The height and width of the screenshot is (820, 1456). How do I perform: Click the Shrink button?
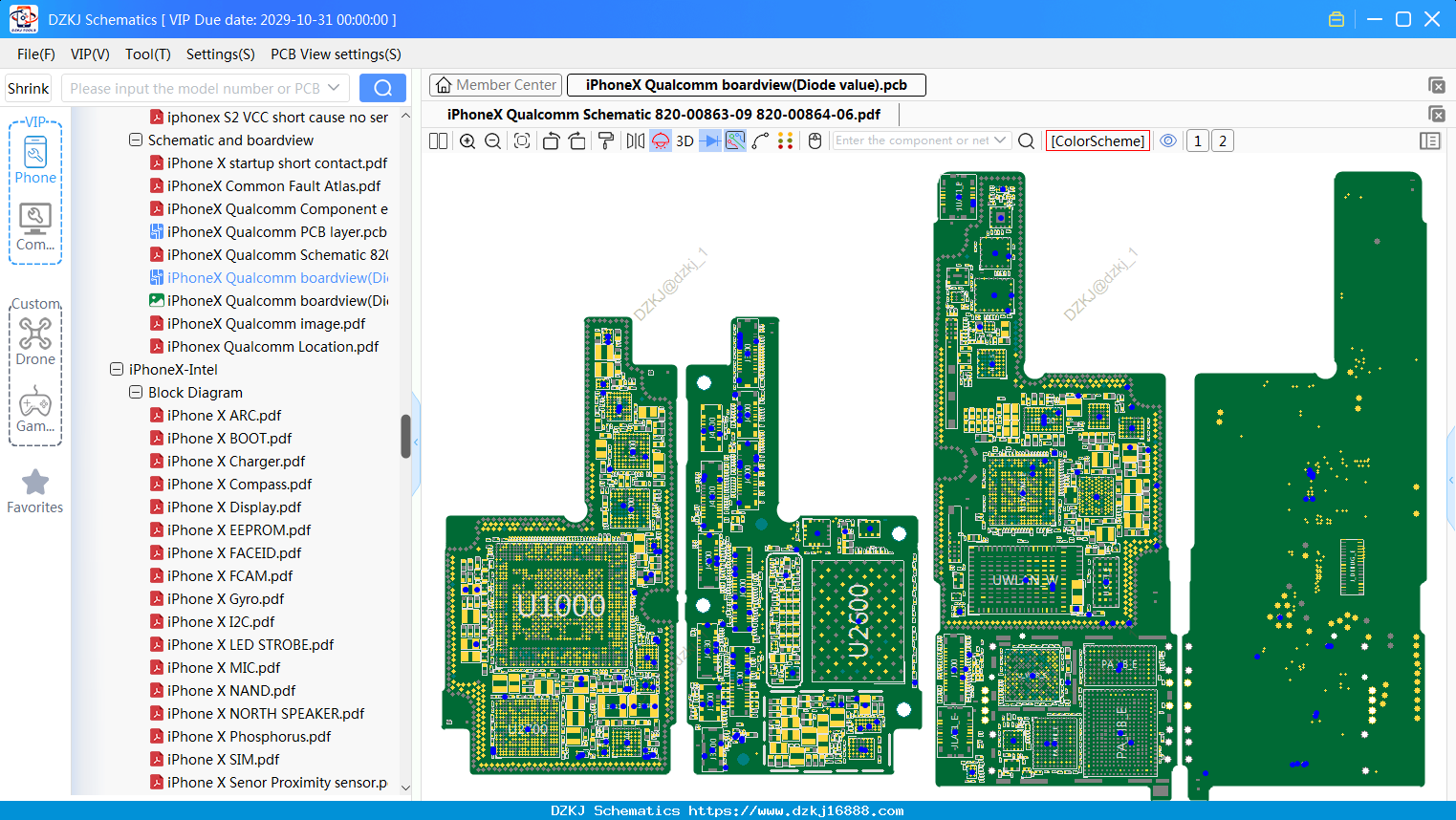tap(29, 88)
